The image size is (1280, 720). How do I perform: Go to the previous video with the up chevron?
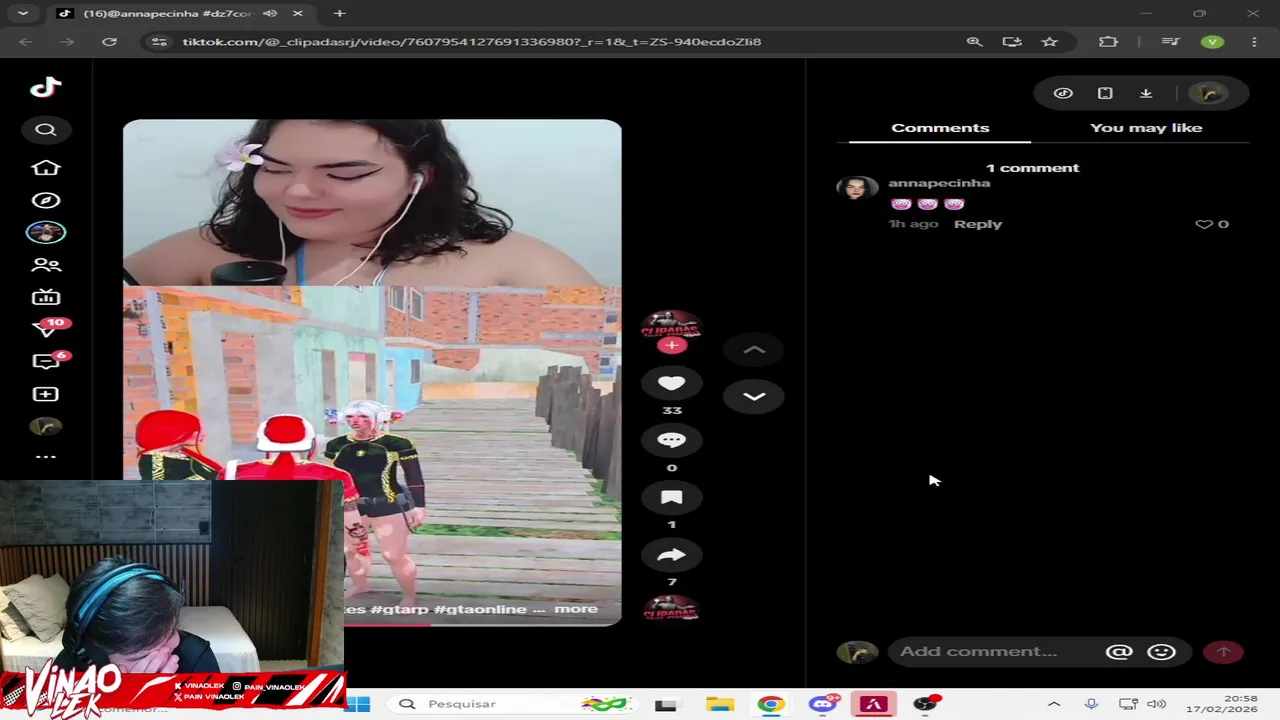[754, 350]
